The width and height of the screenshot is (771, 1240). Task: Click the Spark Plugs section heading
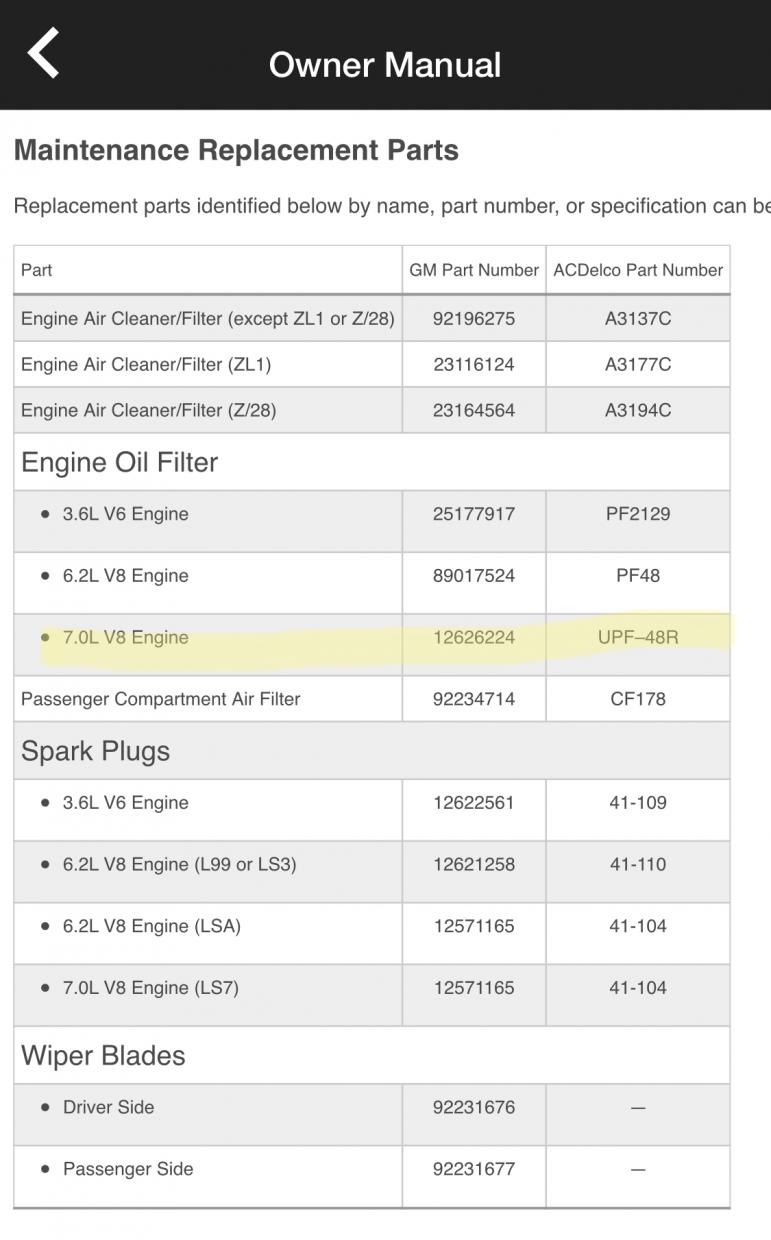click(x=95, y=752)
